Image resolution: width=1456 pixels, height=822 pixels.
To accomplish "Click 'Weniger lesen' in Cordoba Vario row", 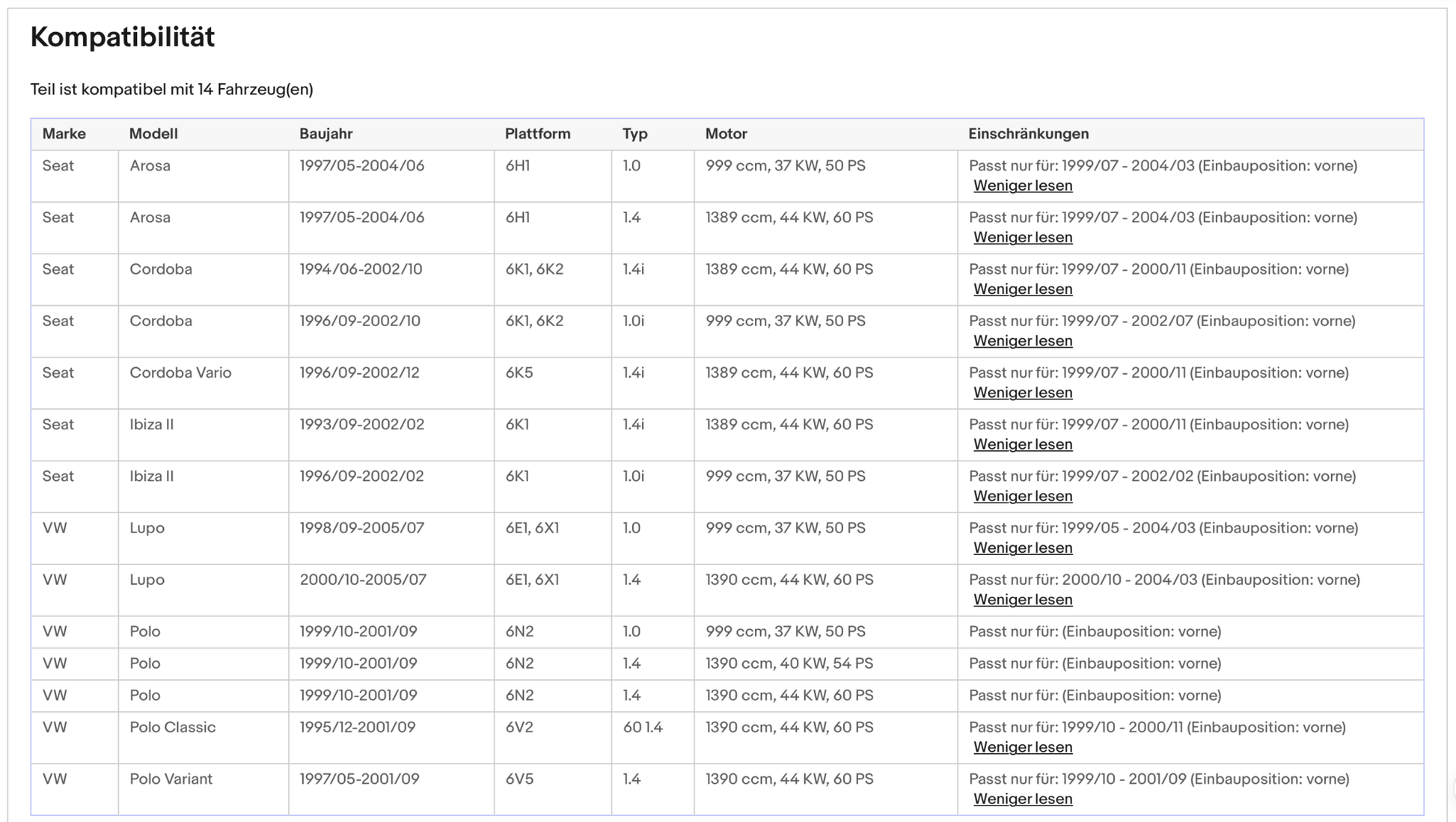I will click(1022, 393).
